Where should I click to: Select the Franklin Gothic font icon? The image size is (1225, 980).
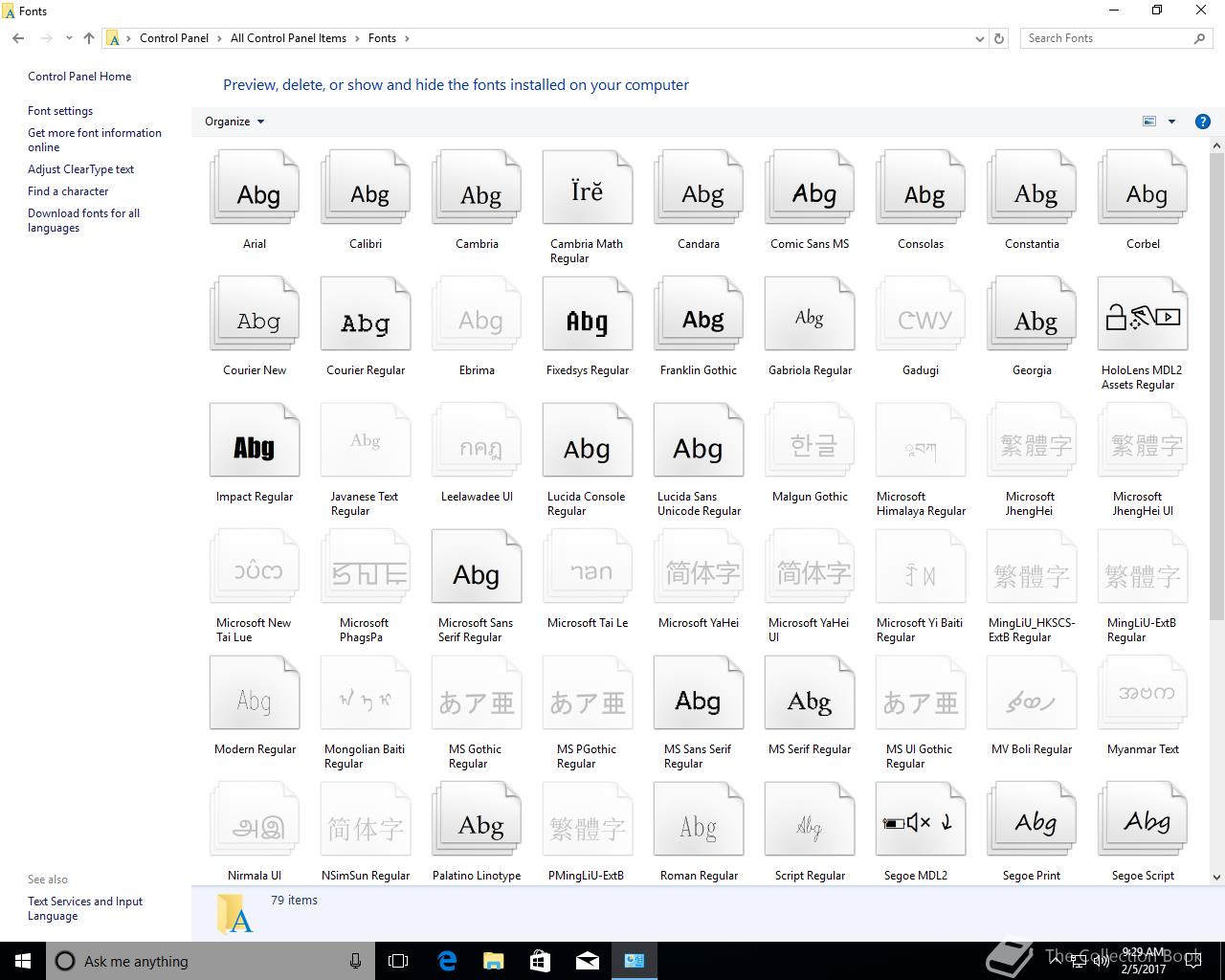click(x=699, y=314)
